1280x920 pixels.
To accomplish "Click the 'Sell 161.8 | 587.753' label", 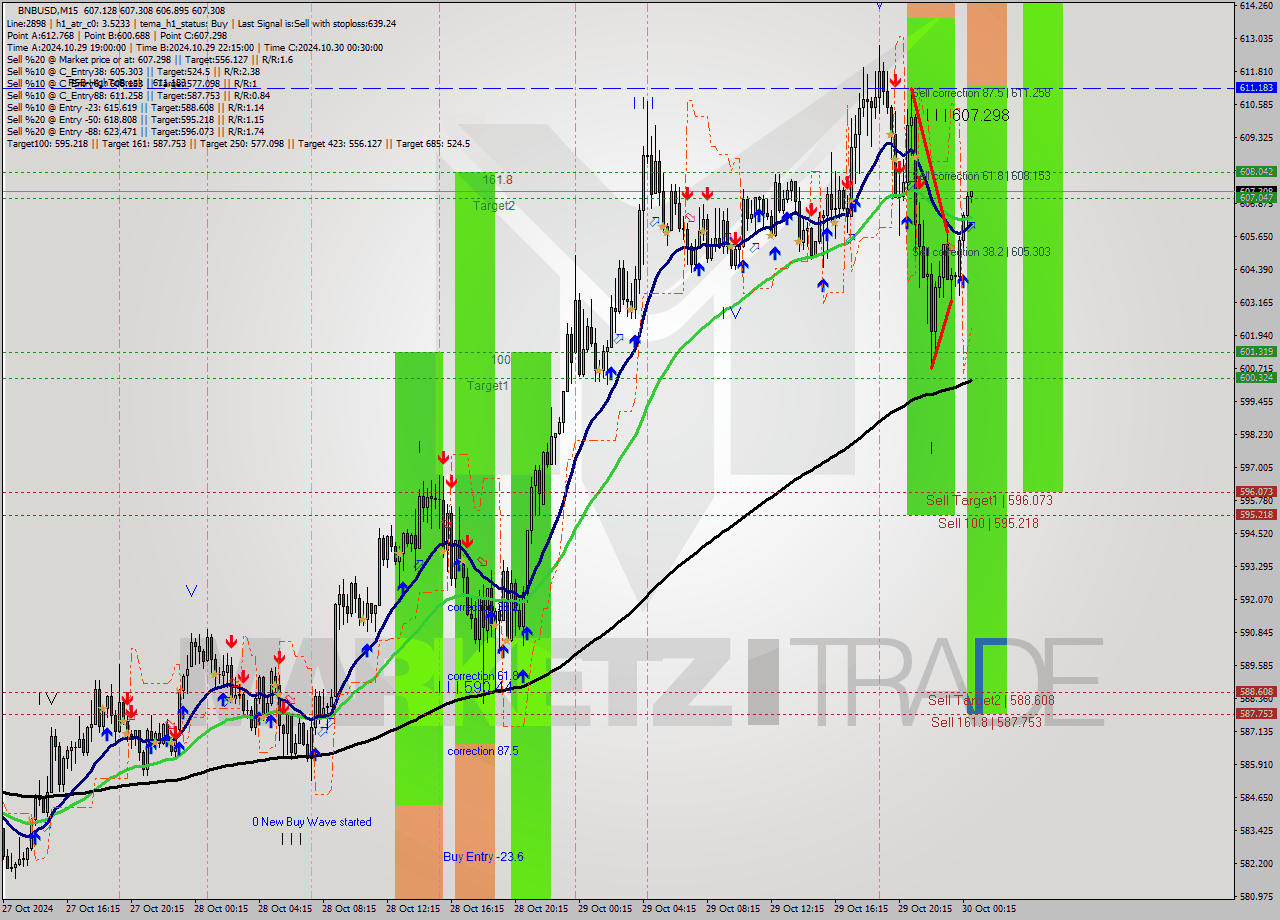I will 986,722.
